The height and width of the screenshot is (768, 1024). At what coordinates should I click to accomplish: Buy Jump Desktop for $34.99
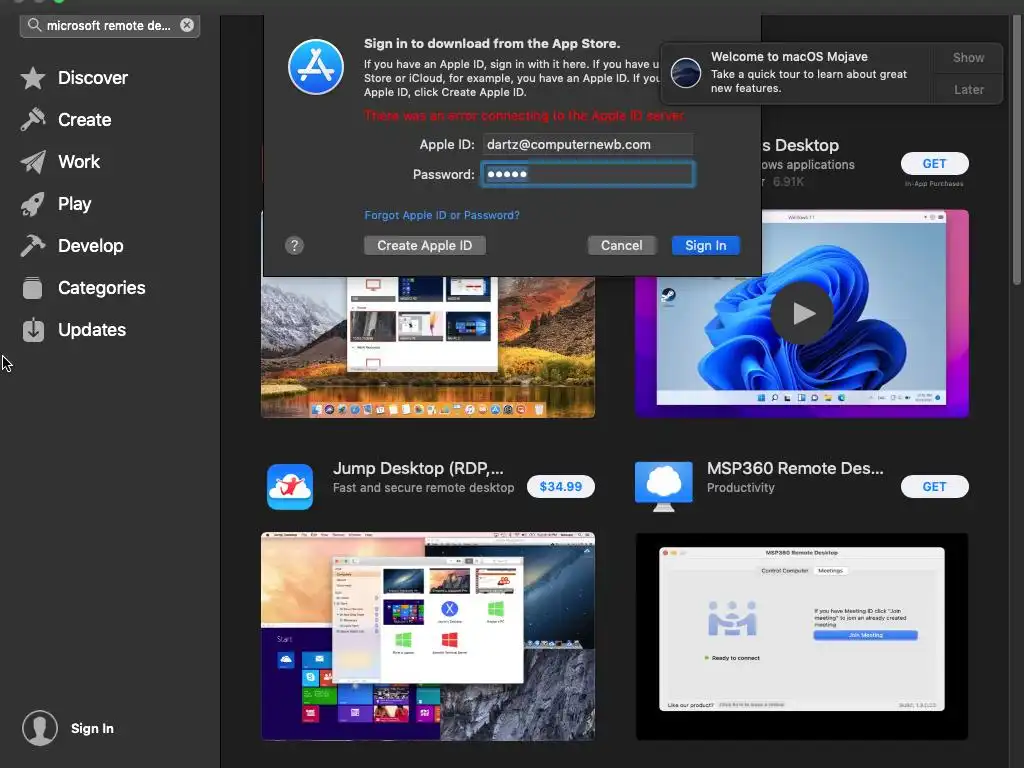560,487
